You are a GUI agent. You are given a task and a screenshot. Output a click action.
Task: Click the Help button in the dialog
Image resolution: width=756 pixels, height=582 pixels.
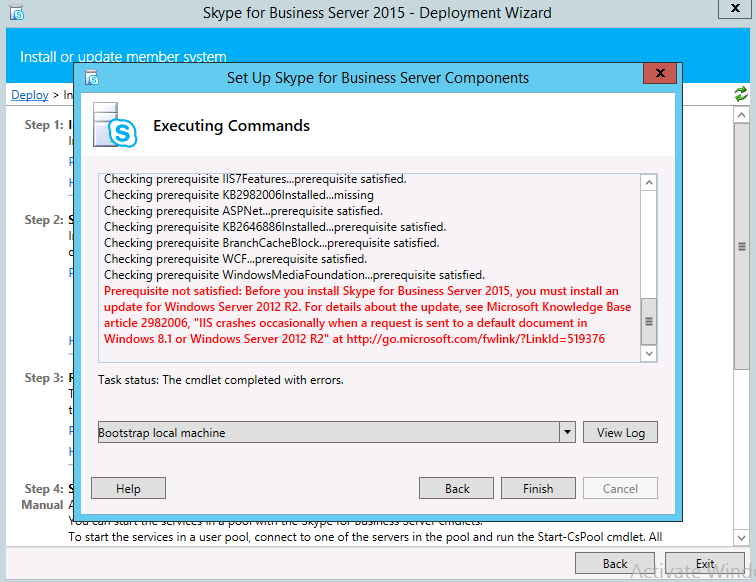128,488
